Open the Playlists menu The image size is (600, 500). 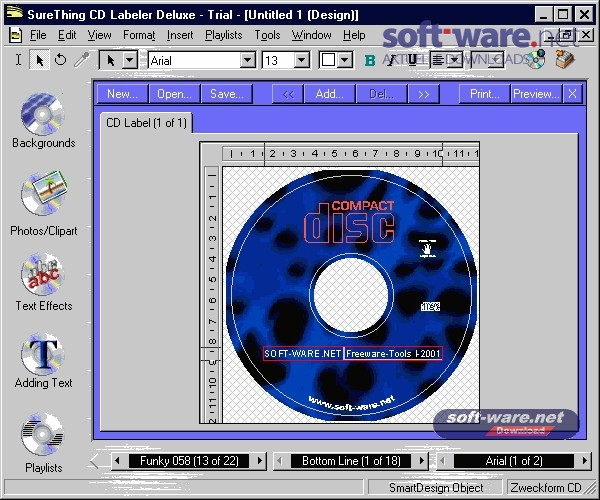pos(223,35)
